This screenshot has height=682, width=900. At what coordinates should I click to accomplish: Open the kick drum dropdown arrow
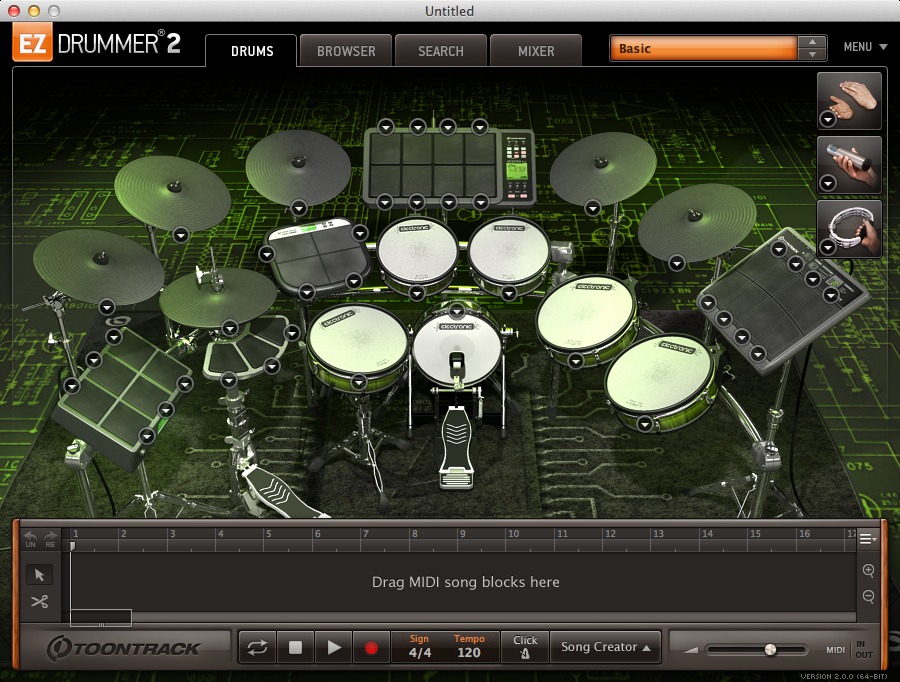[x=456, y=312]
